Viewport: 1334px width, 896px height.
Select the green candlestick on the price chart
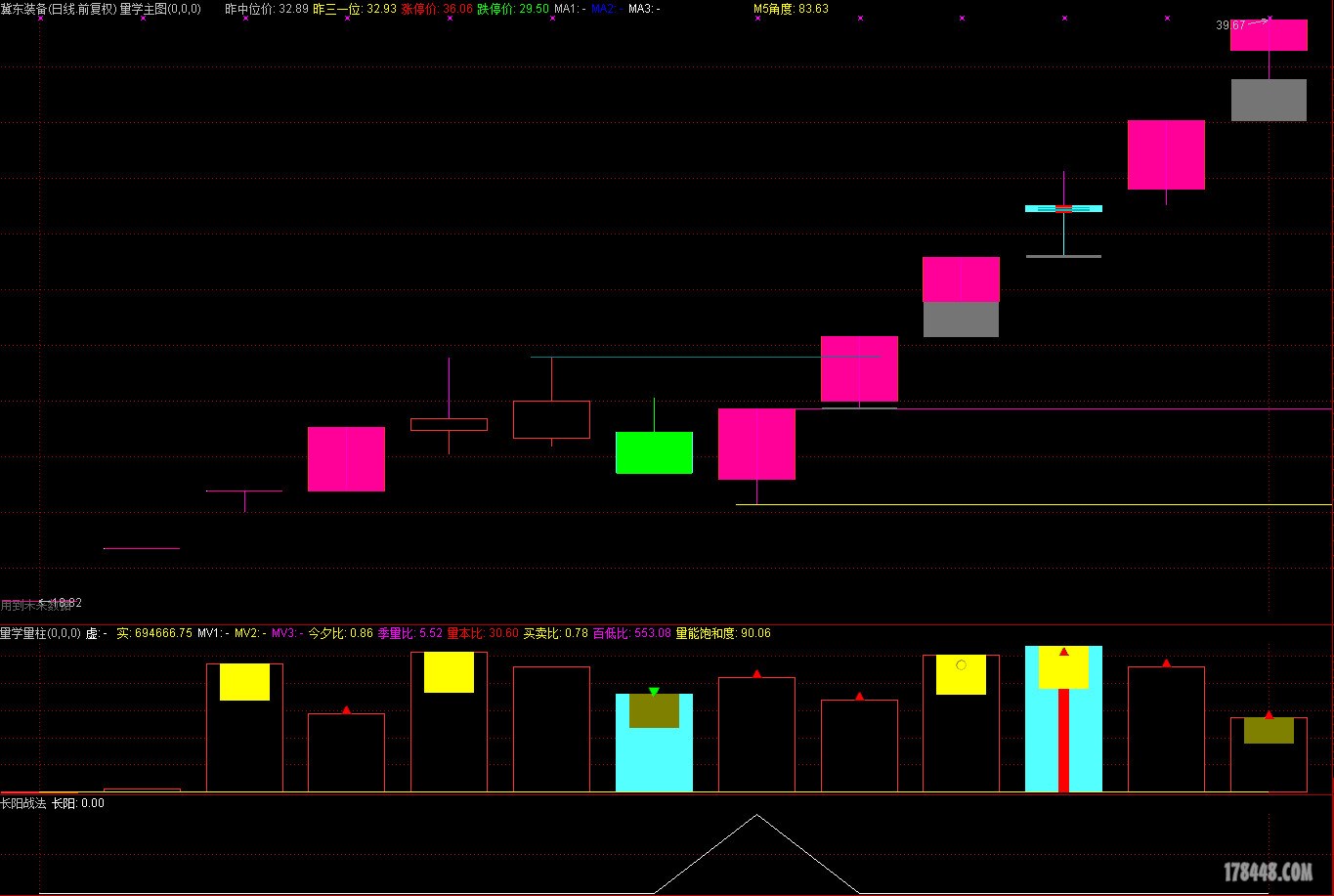pyautogui.click(x=654, y=452)
